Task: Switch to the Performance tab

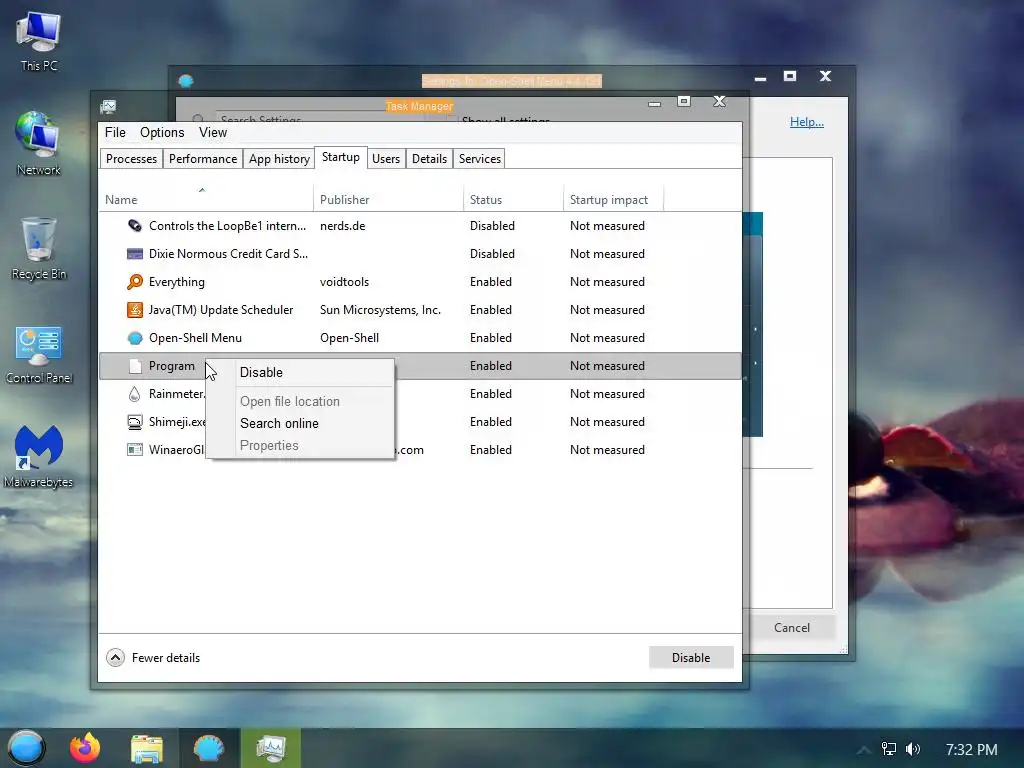Action: (x=202, y=159)
